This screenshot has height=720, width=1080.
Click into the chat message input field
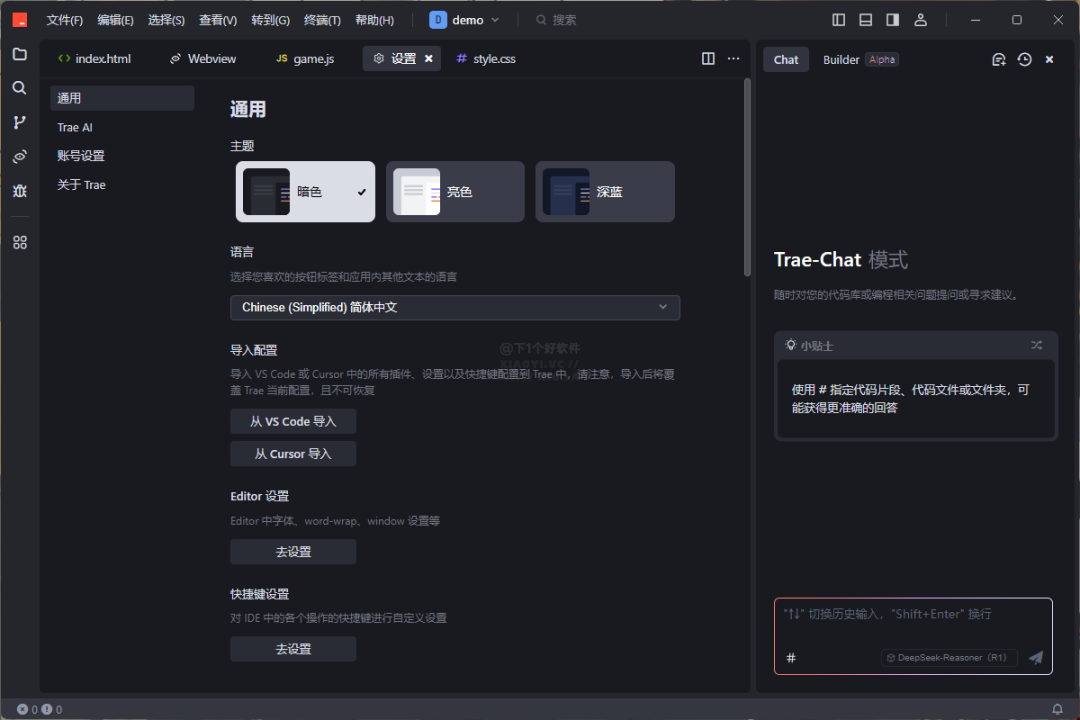(913, 623)
